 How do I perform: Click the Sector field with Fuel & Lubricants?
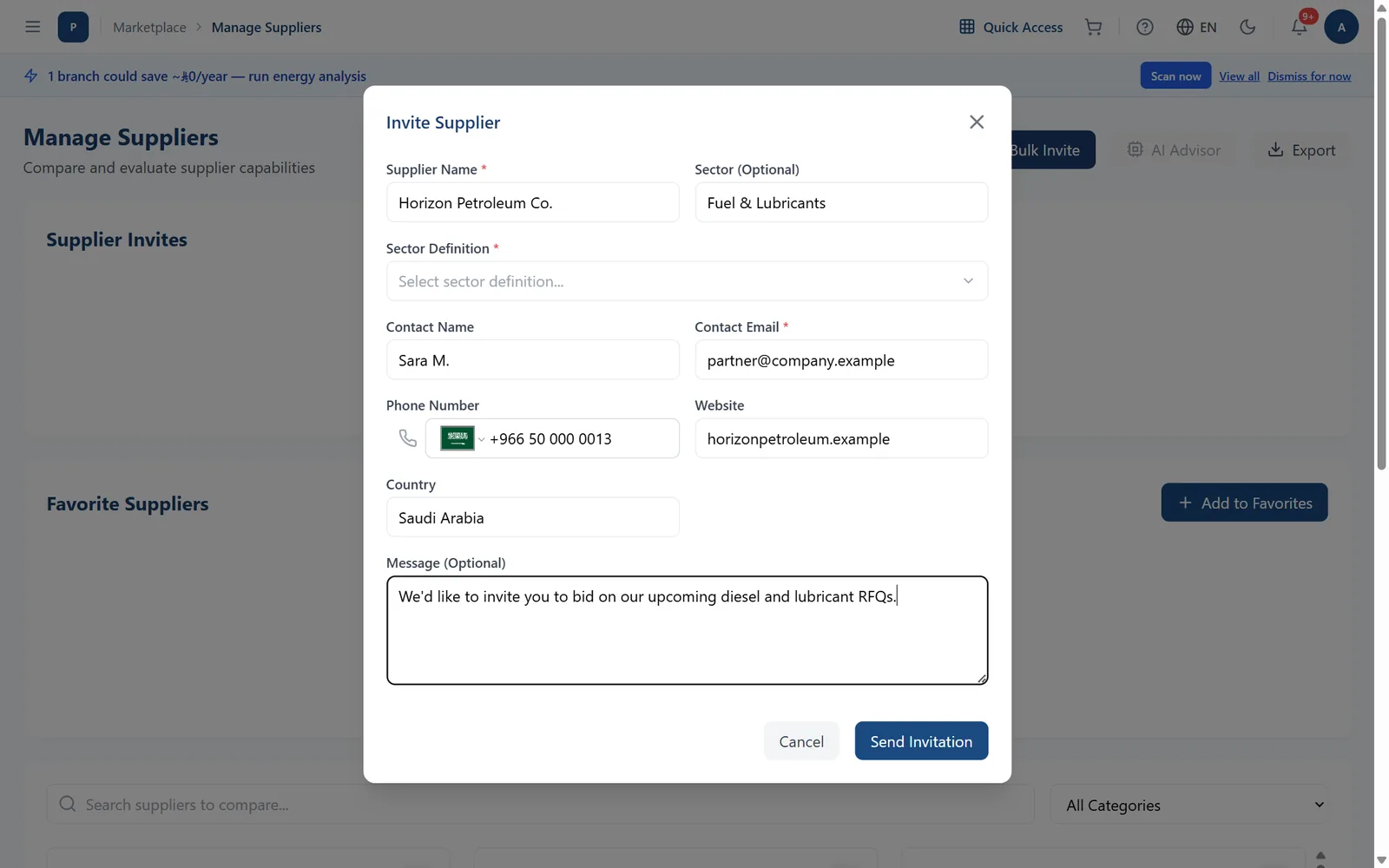coord(841,202)
